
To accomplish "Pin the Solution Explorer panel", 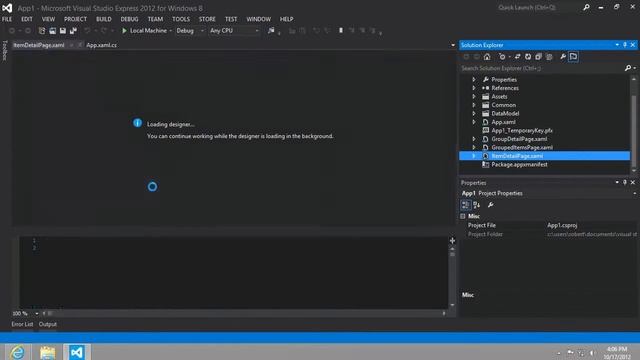I will 625,45.
